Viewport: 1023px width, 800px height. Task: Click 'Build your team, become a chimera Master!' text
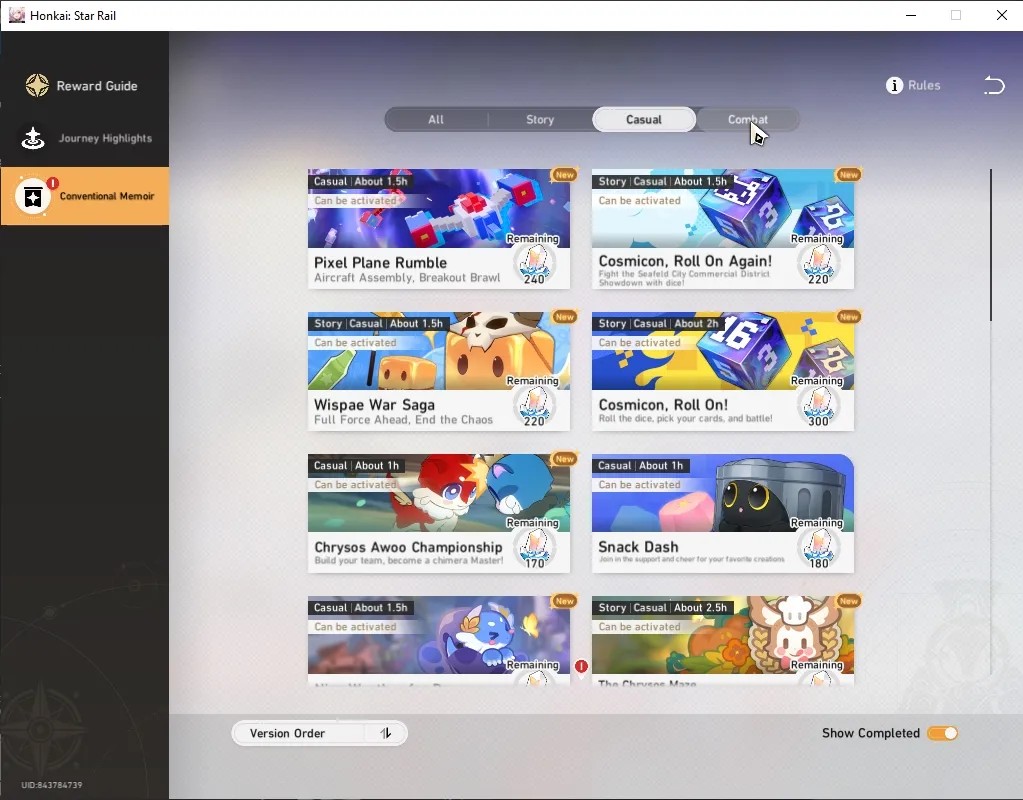click(408, 561)
